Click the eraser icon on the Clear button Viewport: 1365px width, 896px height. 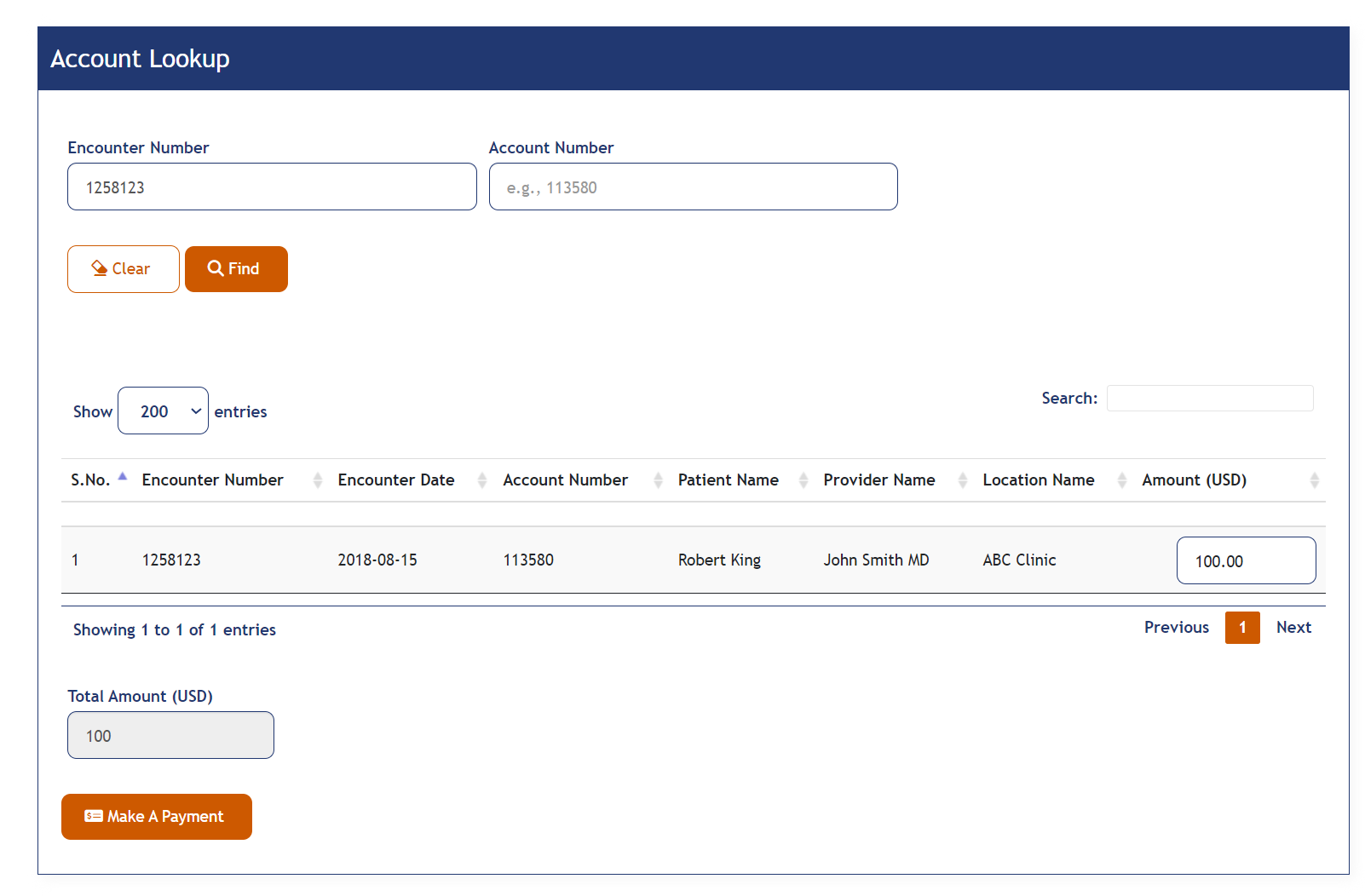[100, 268]
